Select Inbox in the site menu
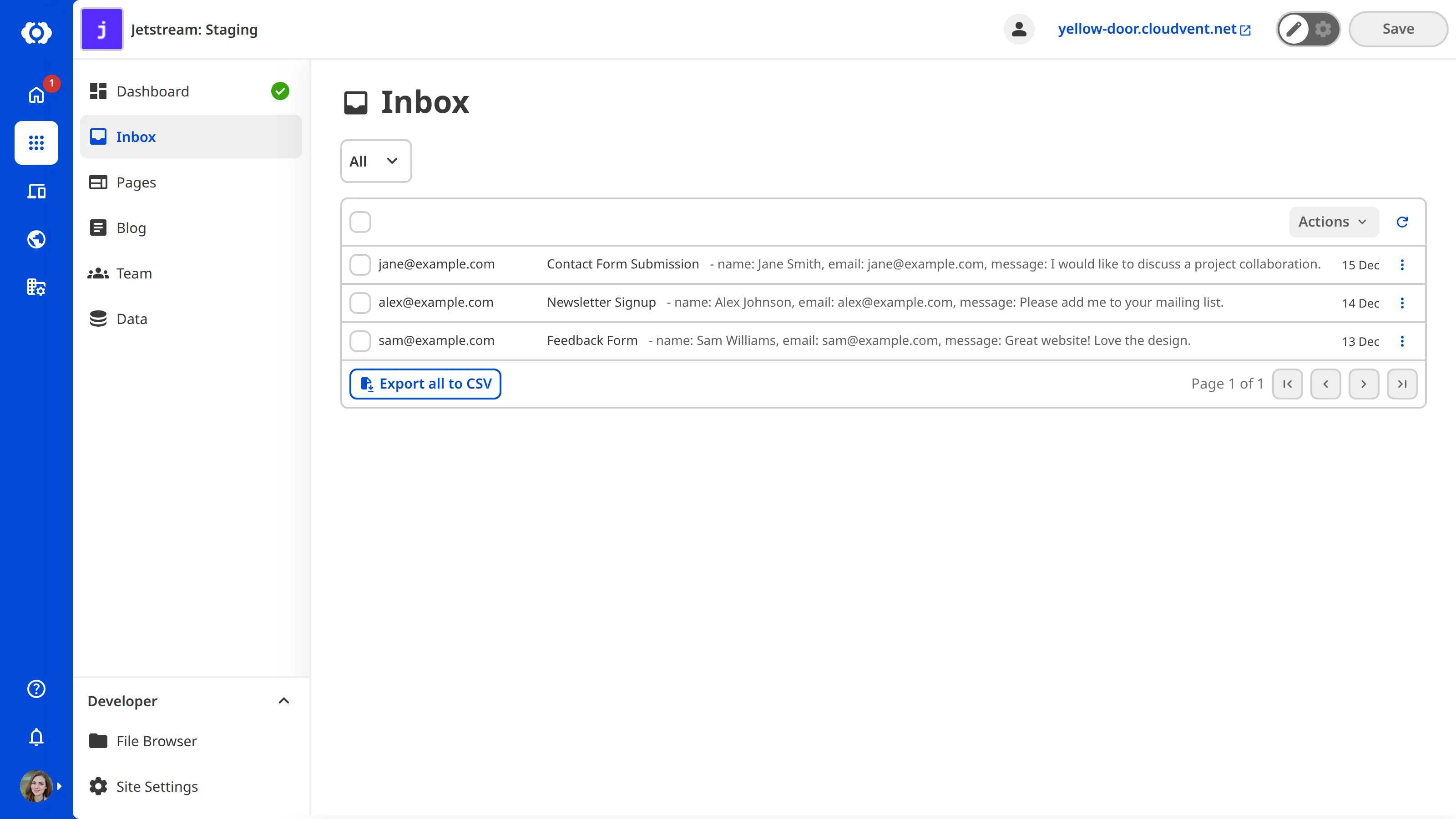Viewport: 1456px width, 819px height. (191, 137)
